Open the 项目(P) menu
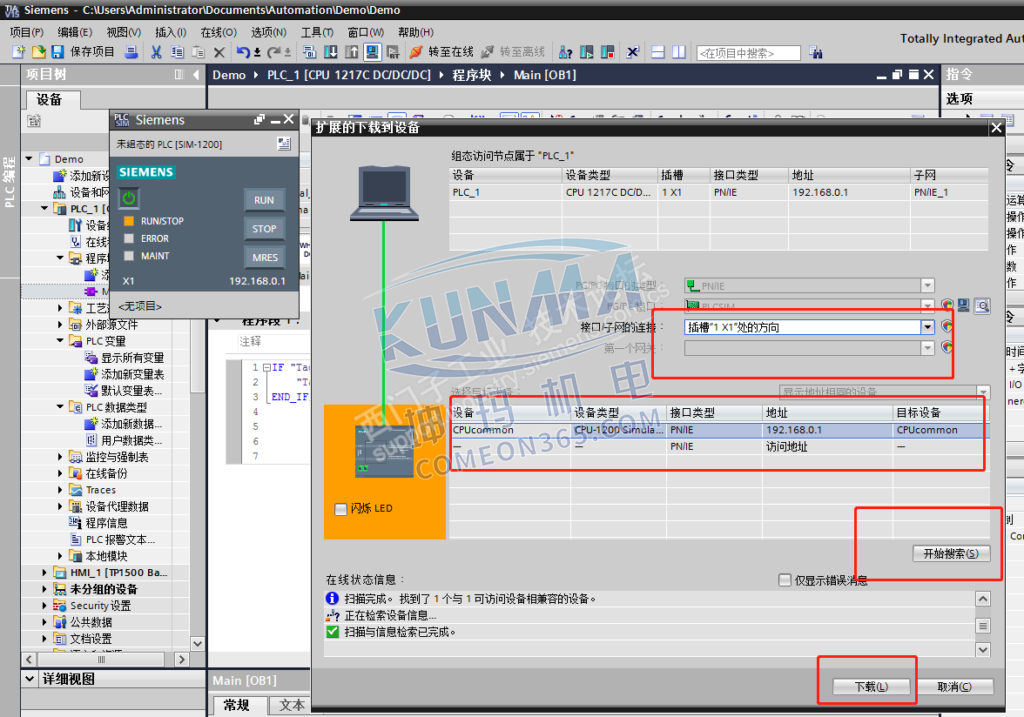The width and height of the screenshot is (1024, 717). coord(26,32)
